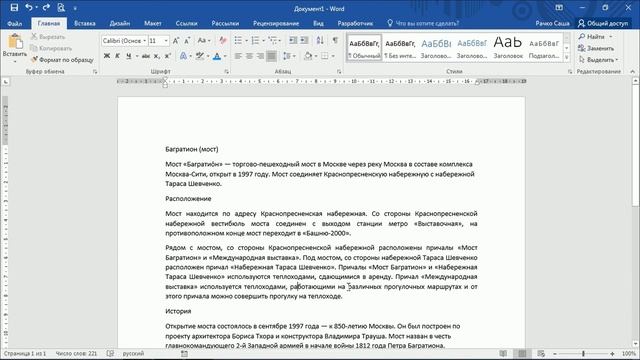640x360 pixels.
Task: Open line spacing dropdown
Action: point(289,56)
